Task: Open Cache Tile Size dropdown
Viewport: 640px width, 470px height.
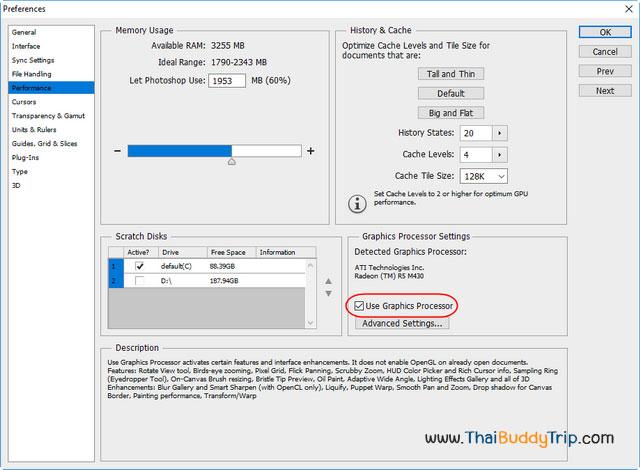Action: [483, 176]
